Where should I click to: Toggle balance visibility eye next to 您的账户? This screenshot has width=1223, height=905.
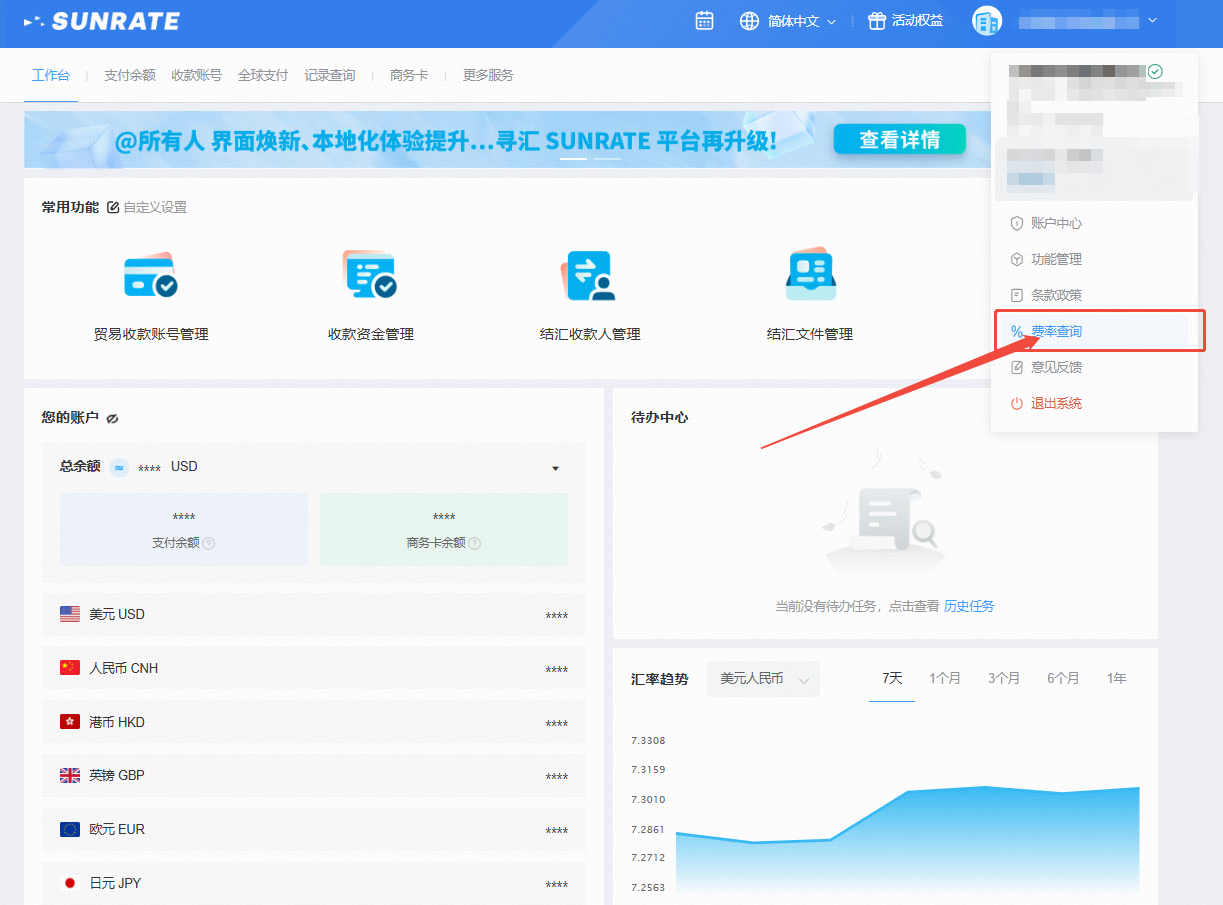click(x=113, y=418)
